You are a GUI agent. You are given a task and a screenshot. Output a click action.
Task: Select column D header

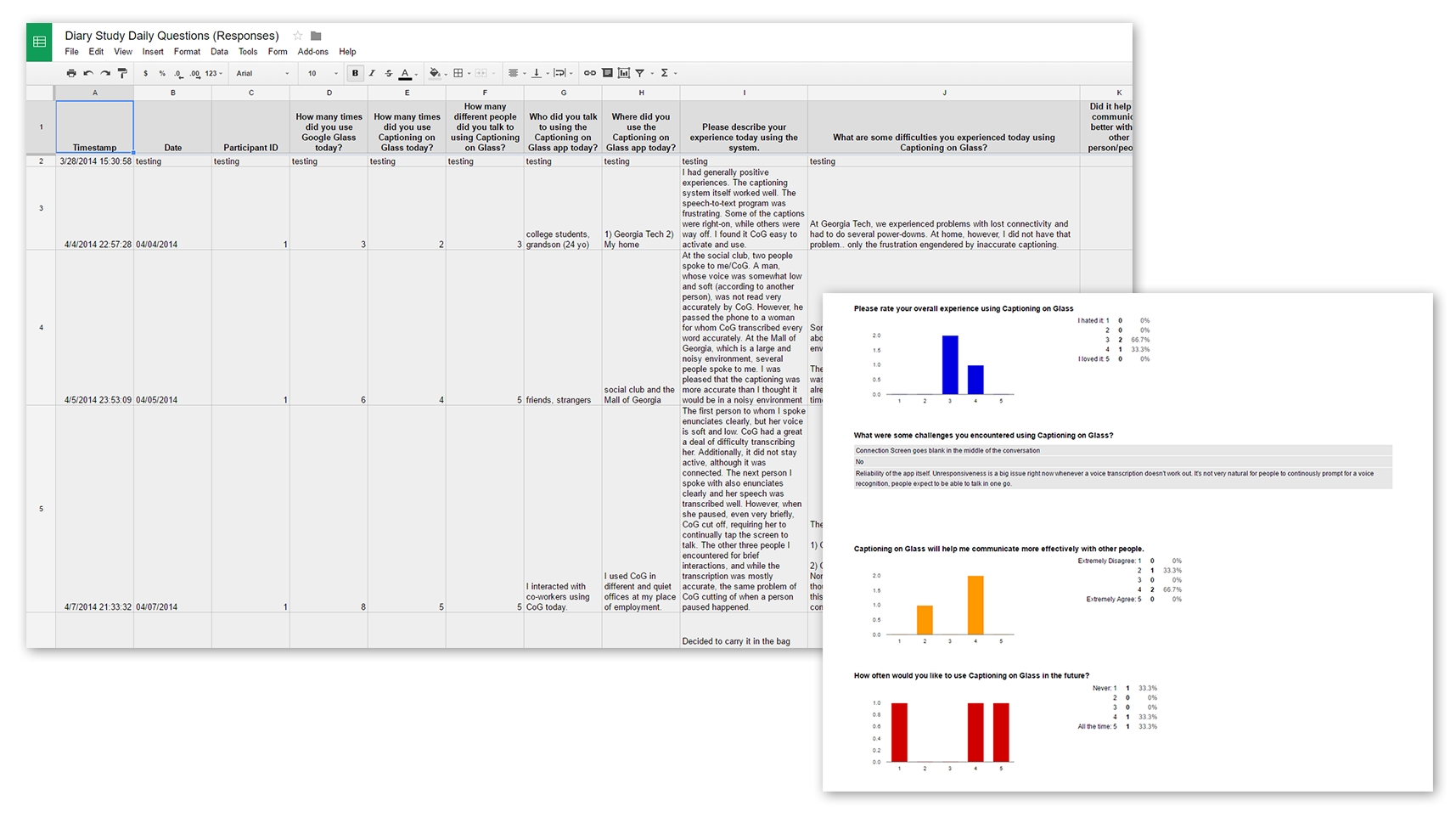(329, 93)
